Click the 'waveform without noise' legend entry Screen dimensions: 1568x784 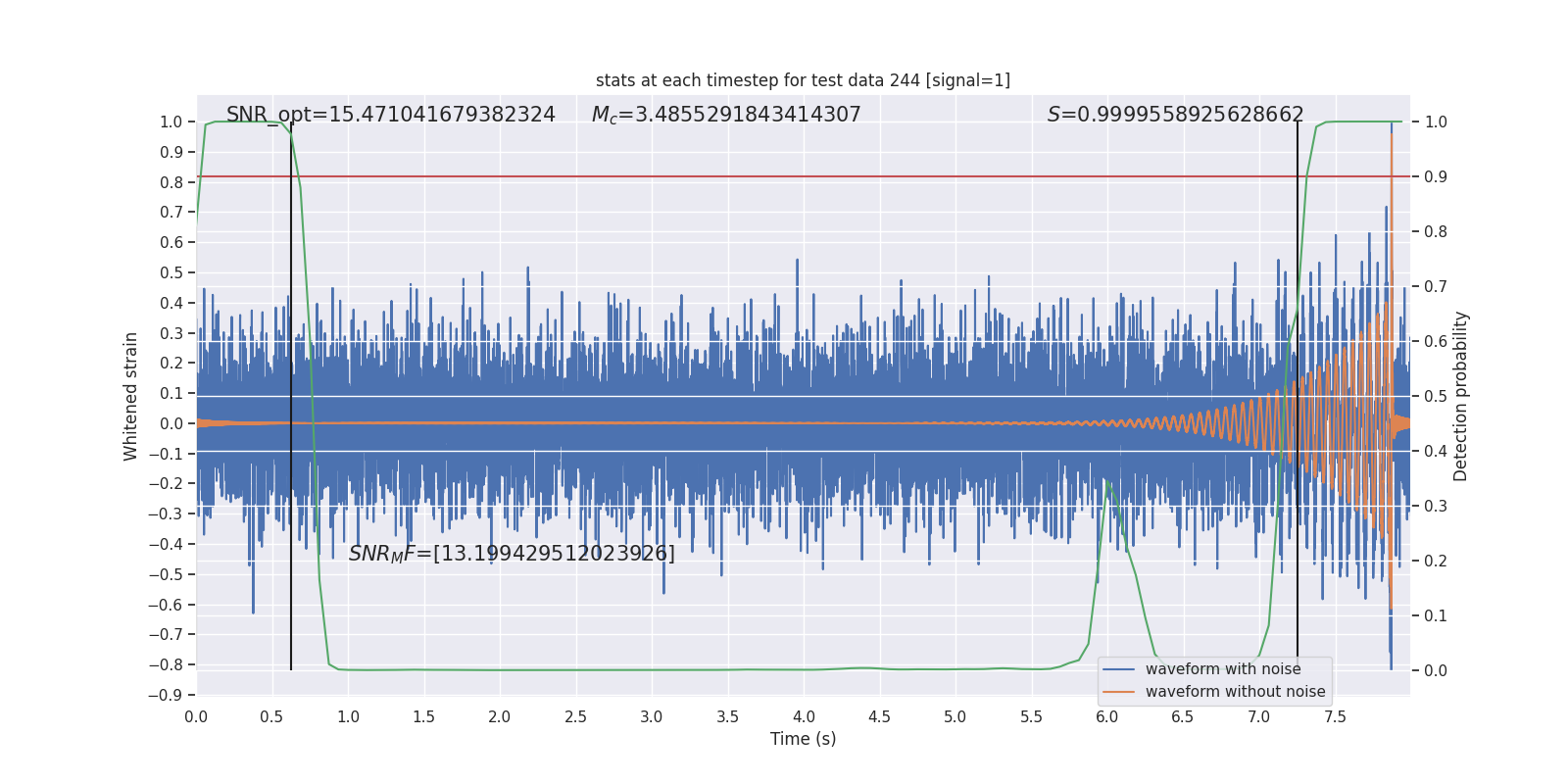pos(1235,692)
